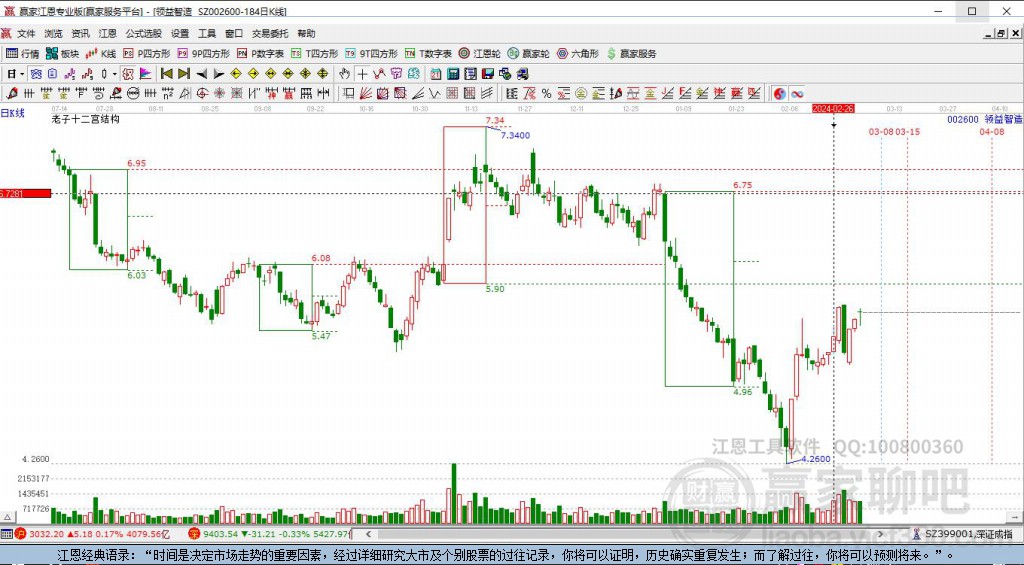Open the 六角形 hexagon tool
1024x565 pixels.
(577, 54)
